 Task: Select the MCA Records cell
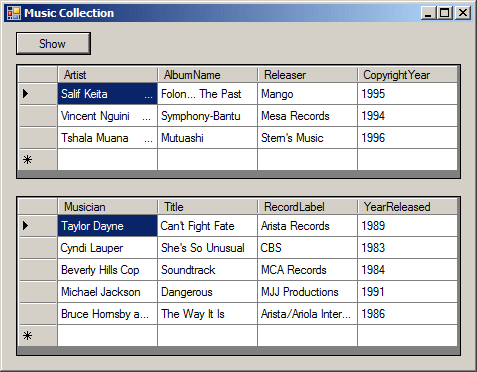click(x=307, y=270)
